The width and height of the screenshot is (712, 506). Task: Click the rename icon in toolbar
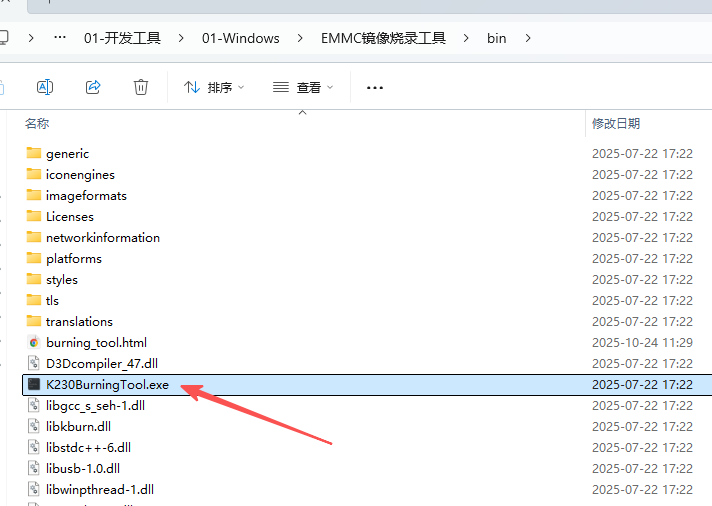coord(45,88)
